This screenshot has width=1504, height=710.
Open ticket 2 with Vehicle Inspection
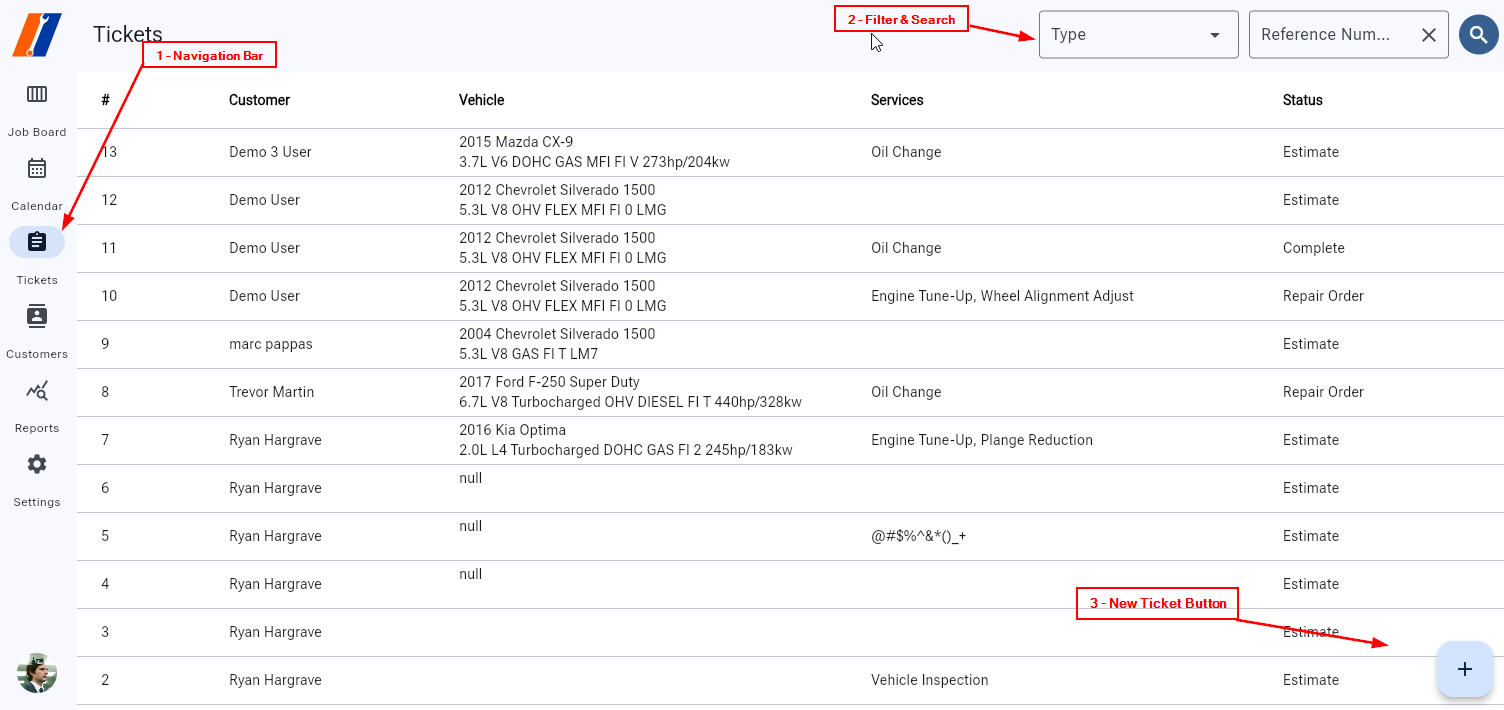tap(929, 680)
